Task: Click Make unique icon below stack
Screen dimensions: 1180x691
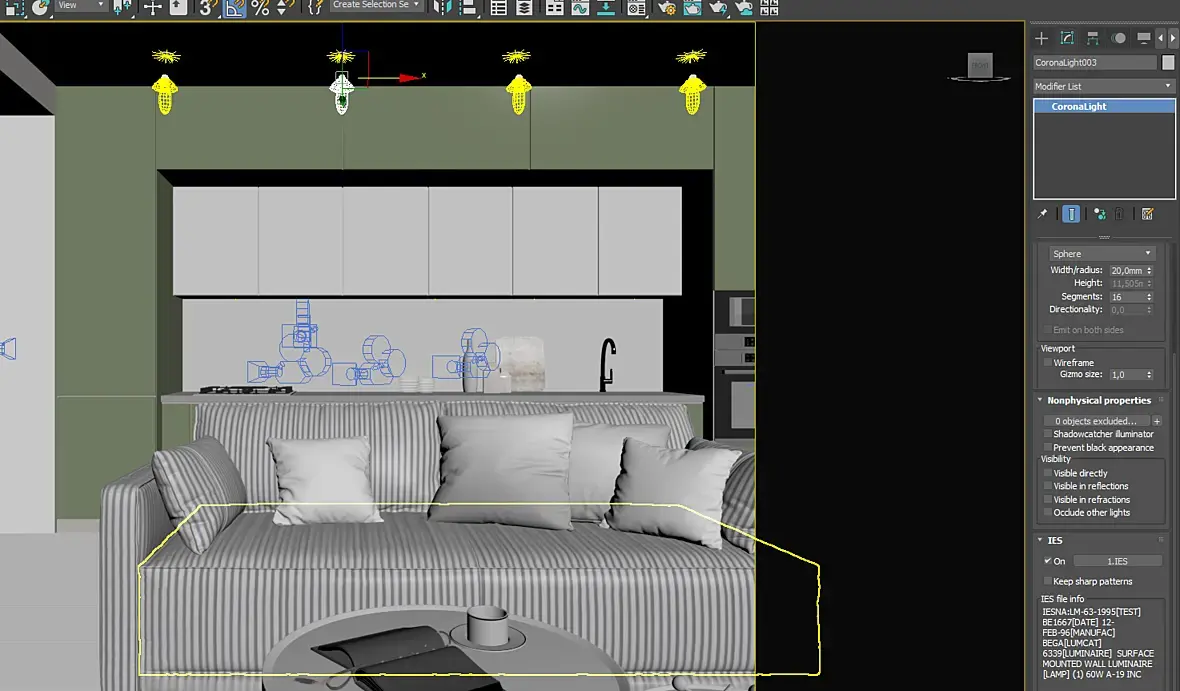Action: 1099,215
